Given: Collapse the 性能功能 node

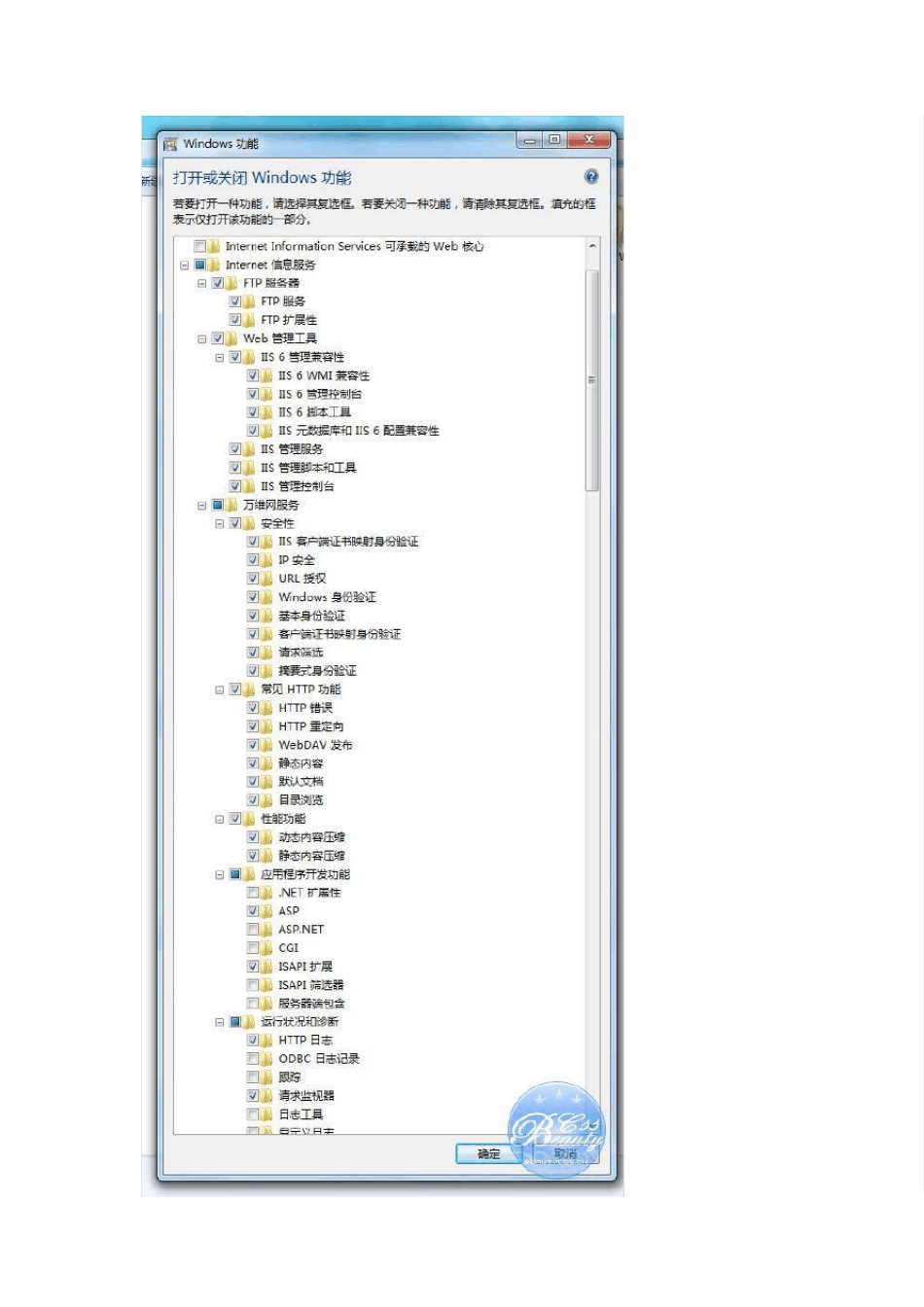Looking at the screenshot, I should click(219, 819).
